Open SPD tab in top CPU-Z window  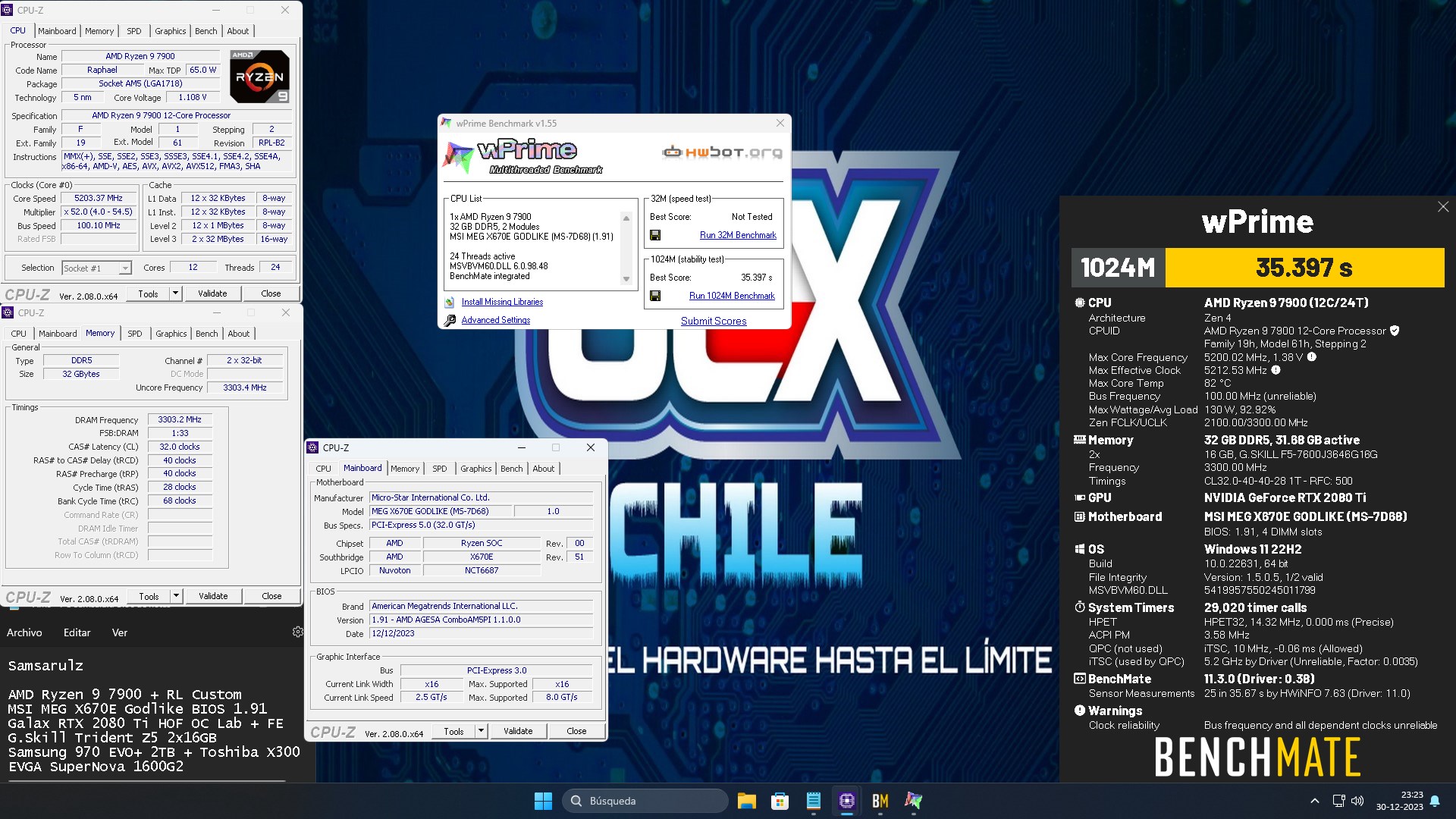click(x=134, y=31)
